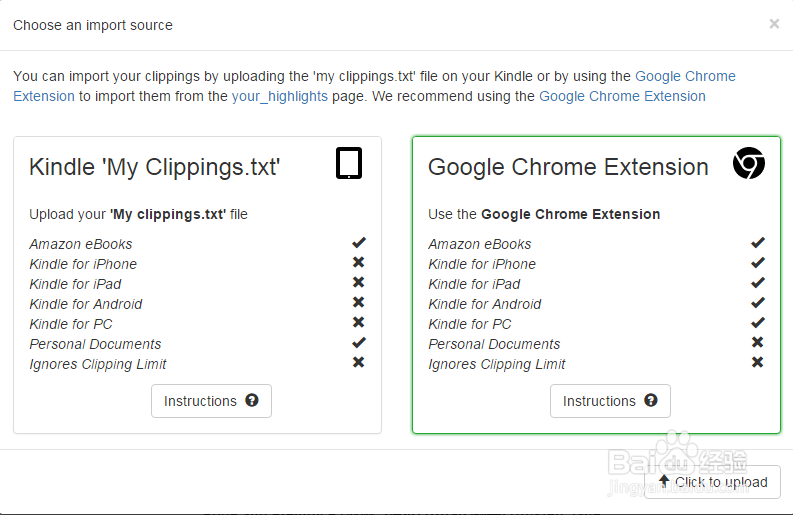Image resolution: width=793 pixels, height=515 pixels.
Task: Click X mark beside Ignores Clipping Limit in Chrome panel
Action: point(758,362)
